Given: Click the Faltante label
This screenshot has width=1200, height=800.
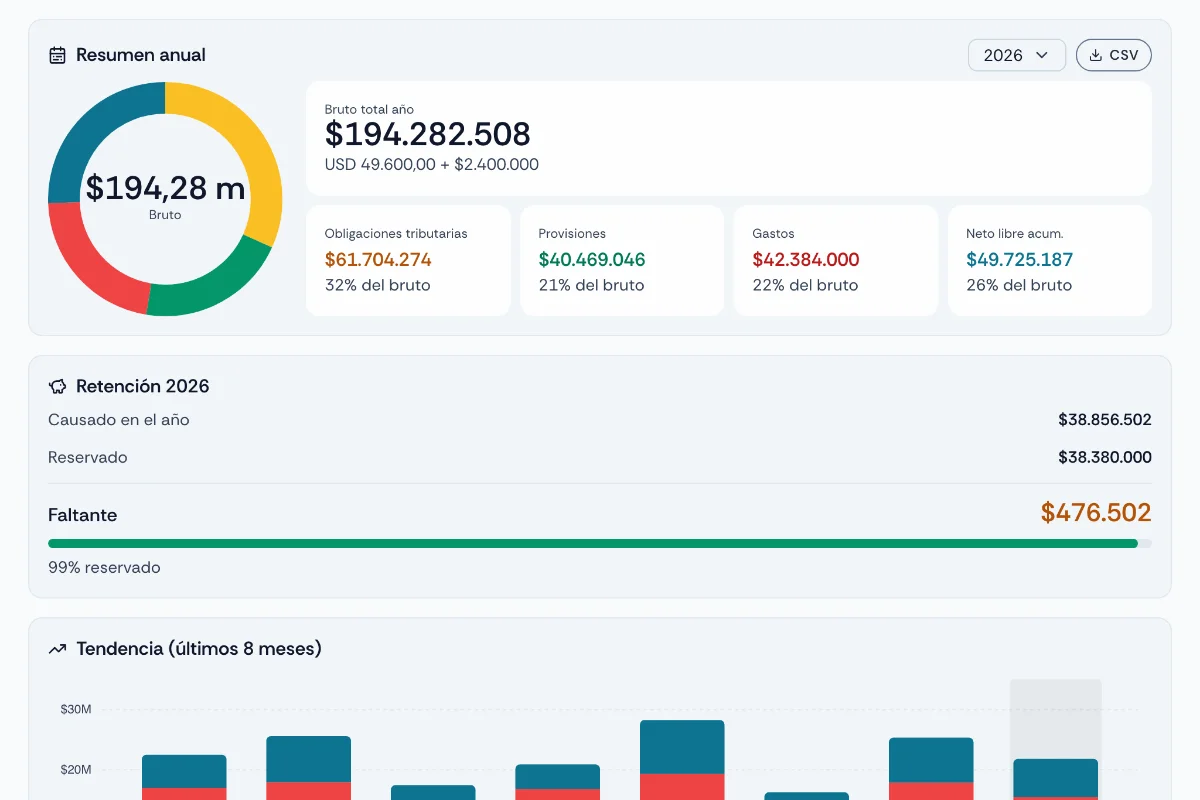Looking at the screenshot, I should (83, 515).
